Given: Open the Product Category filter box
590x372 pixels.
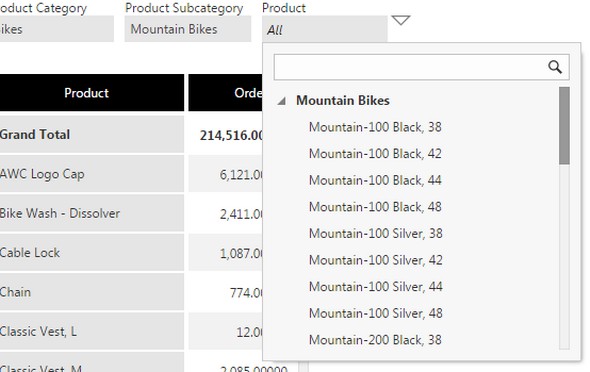Looking at the screenshot, I should click(x=56, y=29).
